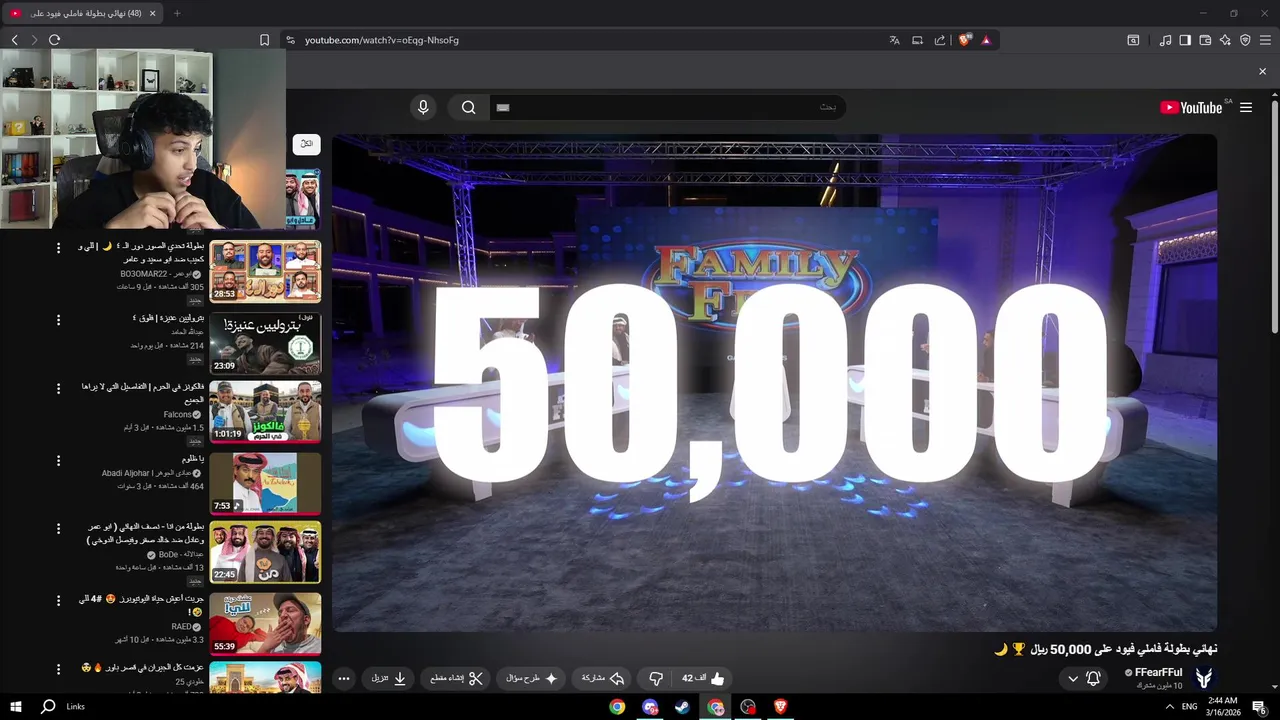
Task: Click the FFearFFul channel avatar
Action: [1204, 678]
